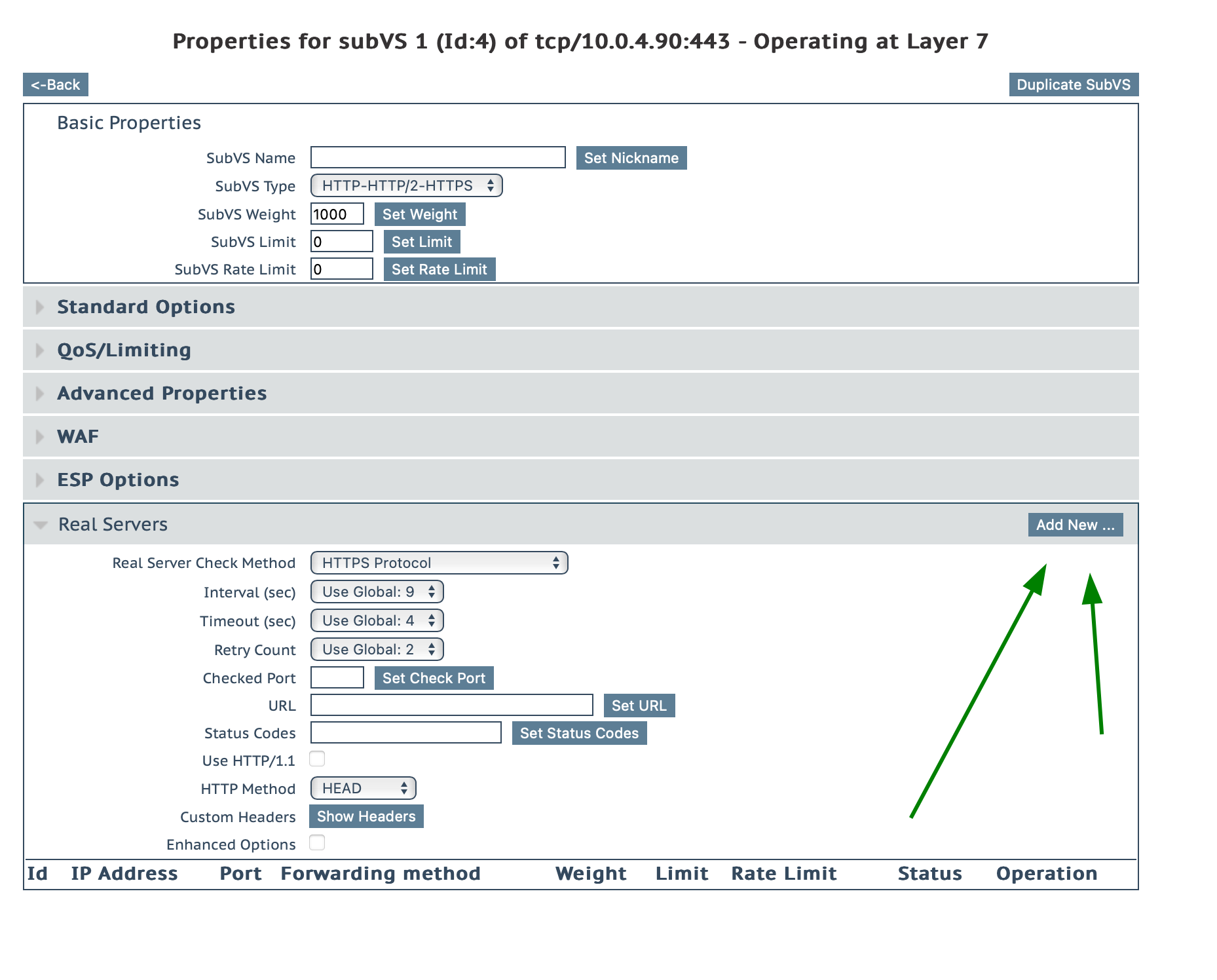Screen dimensions: 1217x980
Task: Open the Retry Count dropdown
Action: [377, 650]
